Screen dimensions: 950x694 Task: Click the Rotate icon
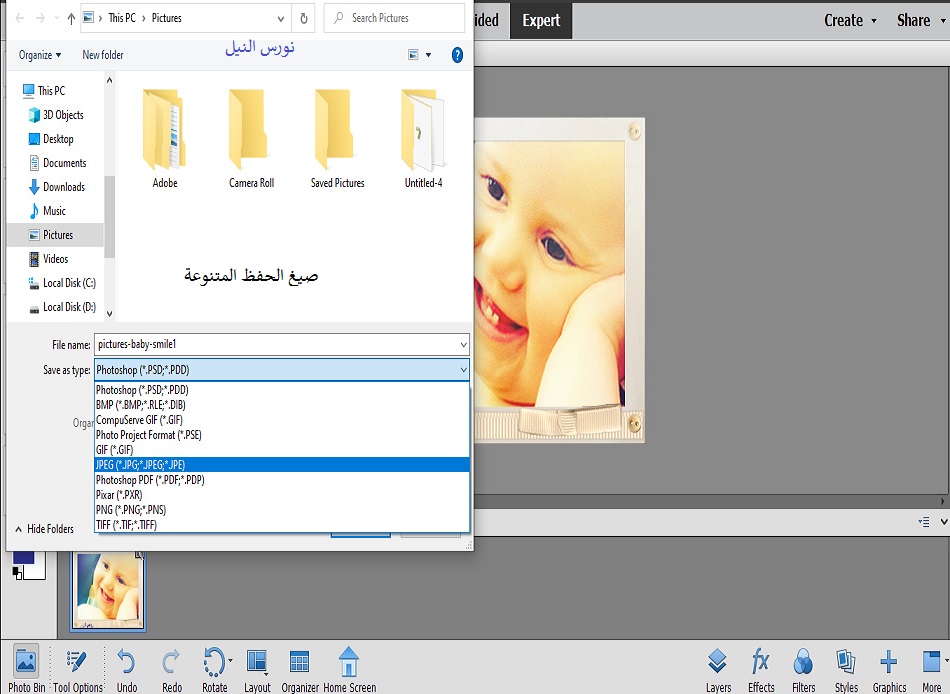[214, 668]
